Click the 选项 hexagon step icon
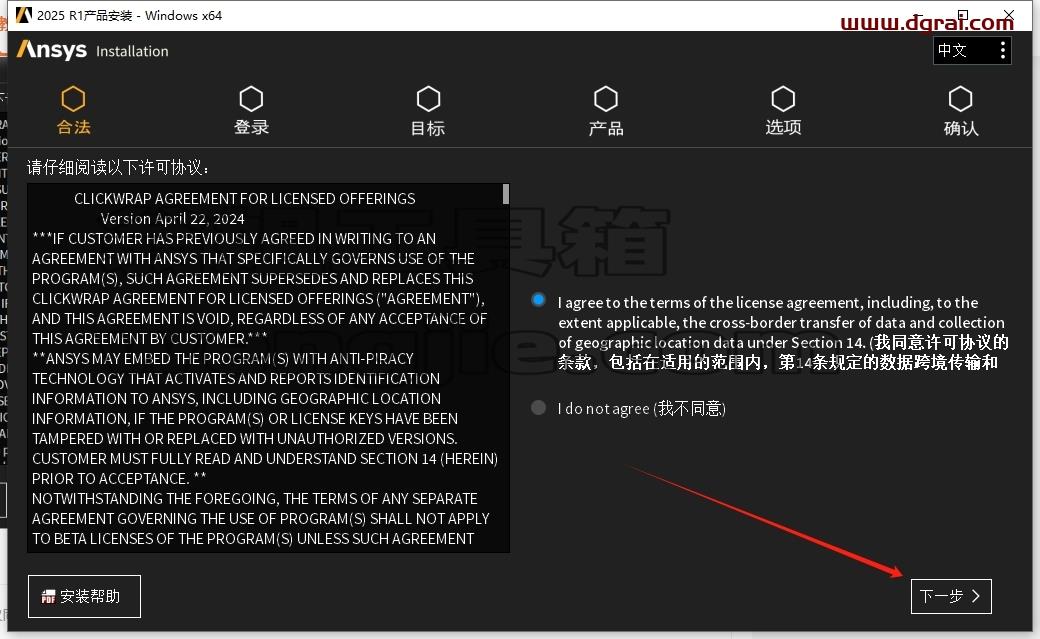 [783, 99]
